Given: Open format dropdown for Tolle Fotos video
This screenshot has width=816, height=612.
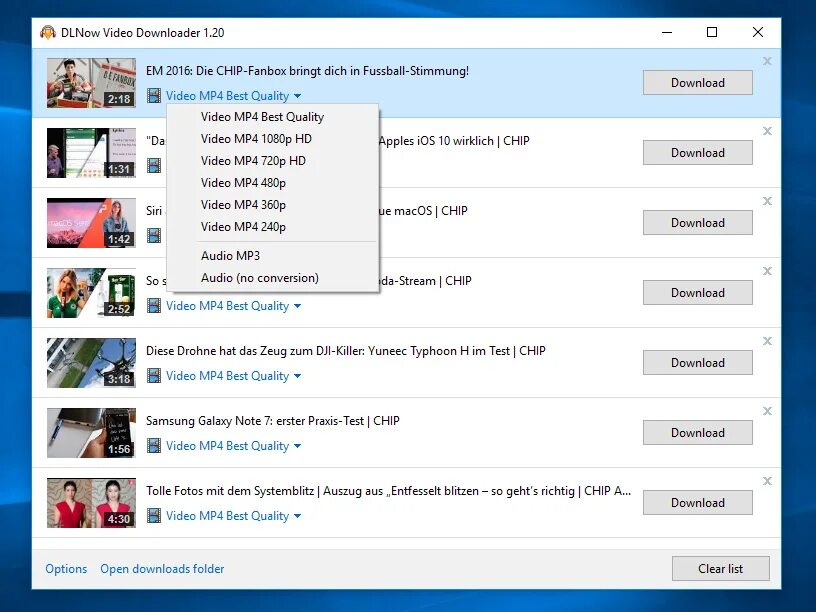Looking at the screenshot, I should [234, 516].
